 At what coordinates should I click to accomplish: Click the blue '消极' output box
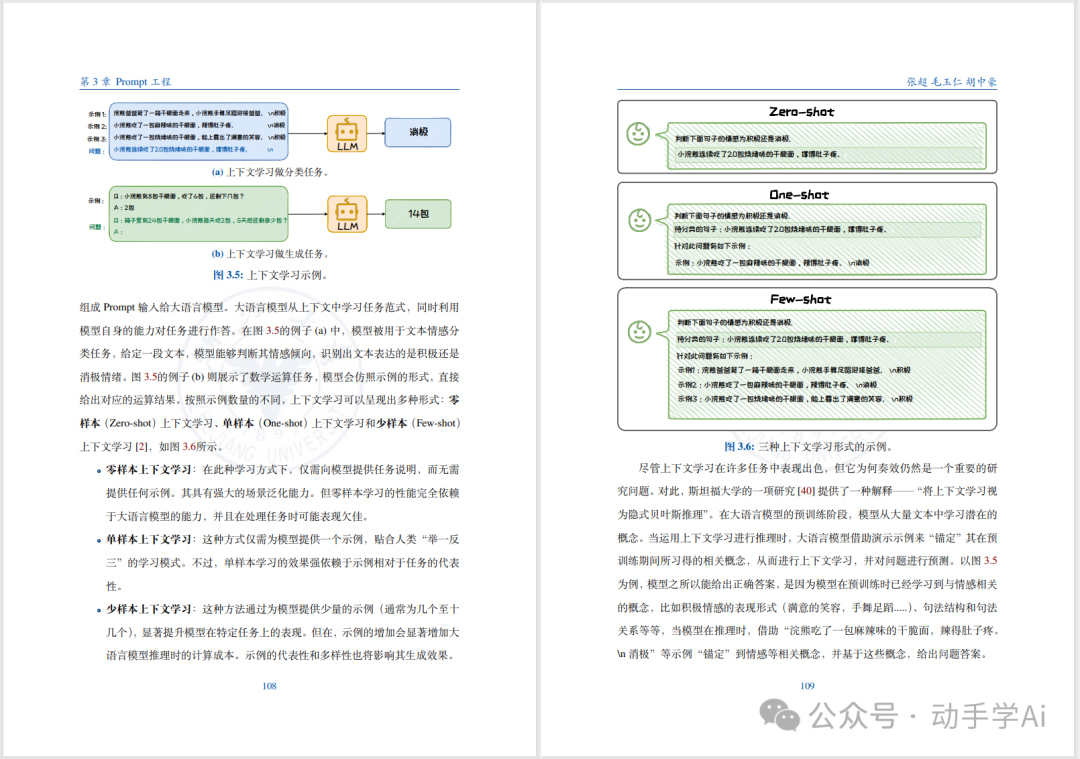coord(418,132)
